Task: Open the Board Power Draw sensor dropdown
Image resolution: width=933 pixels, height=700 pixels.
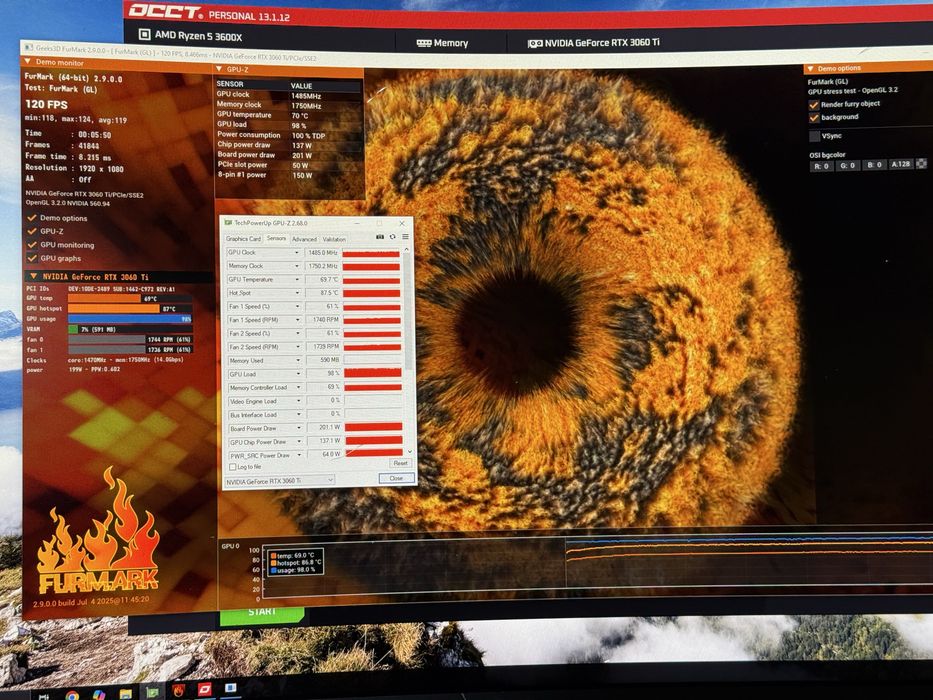Action: (299, 428)
